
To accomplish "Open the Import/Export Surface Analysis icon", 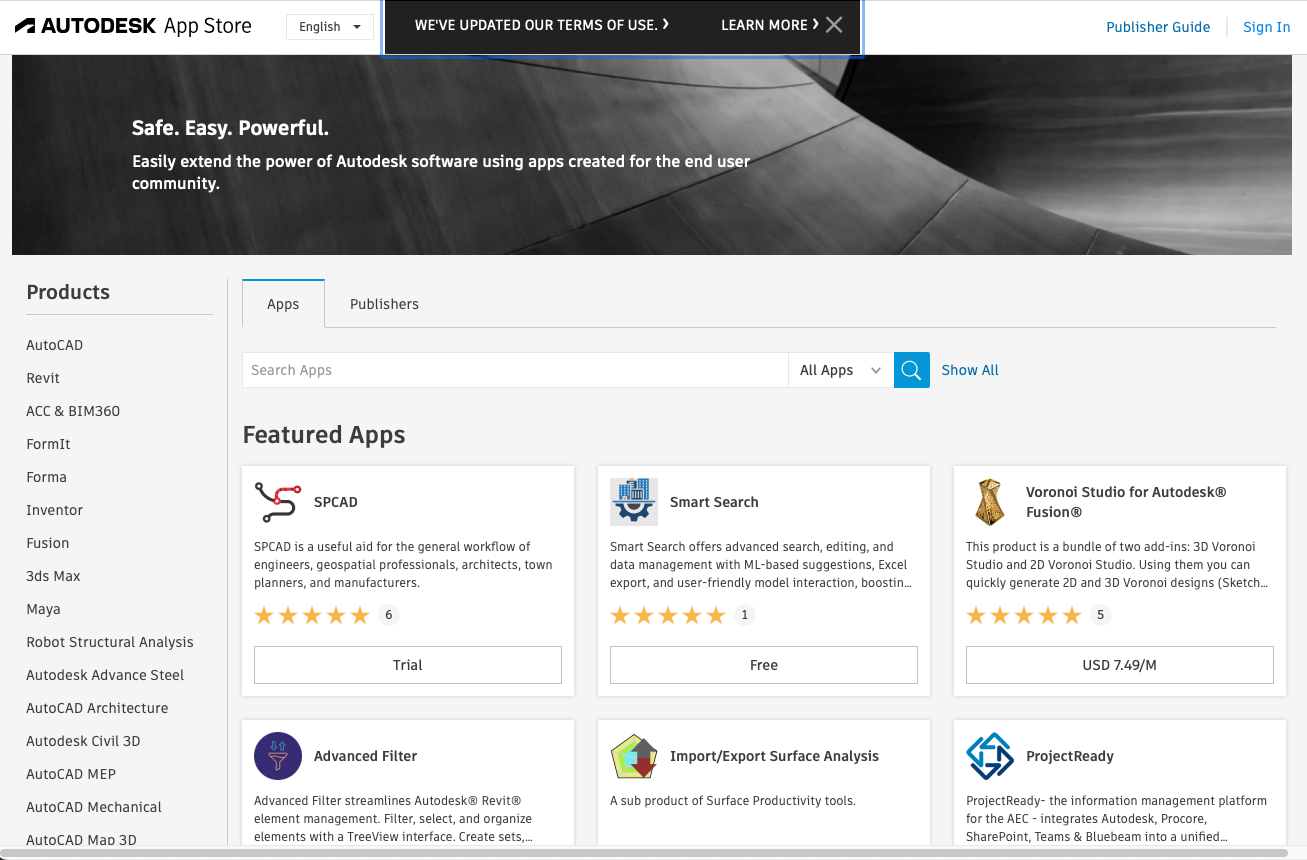I will pos(634,756).
